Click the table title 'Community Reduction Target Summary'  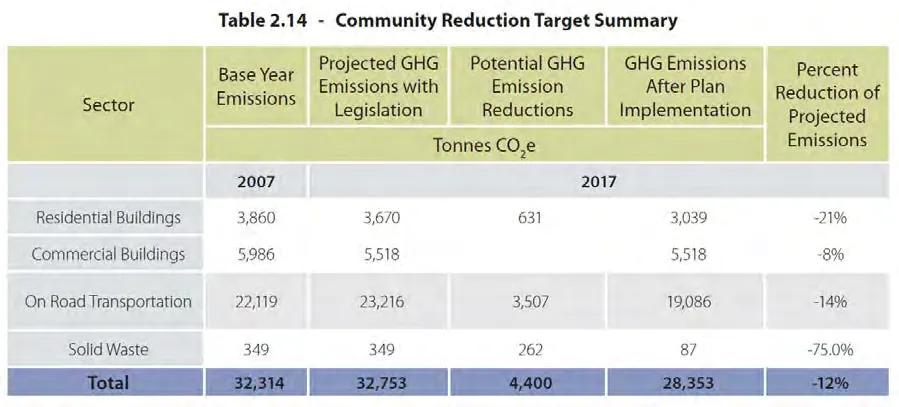coord(506,21)
